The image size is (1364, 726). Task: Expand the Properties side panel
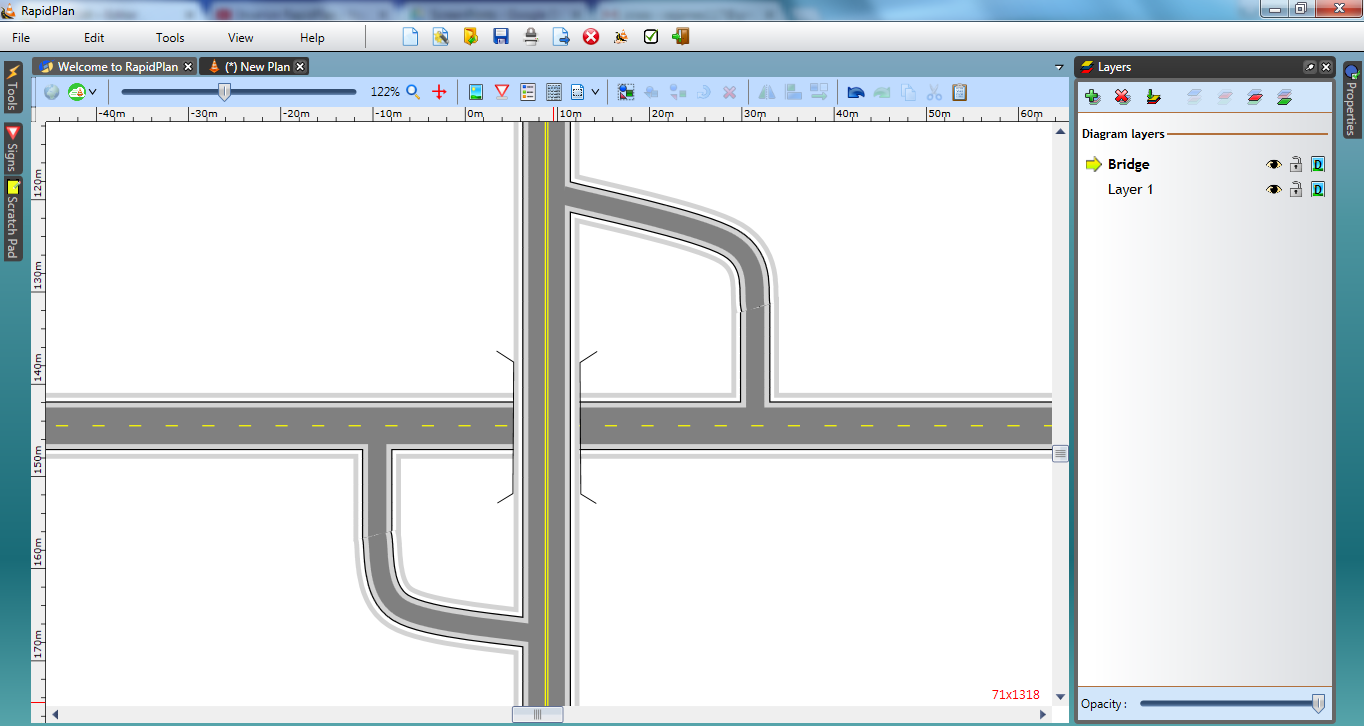pyautogui.click(x=1351, y=100)
